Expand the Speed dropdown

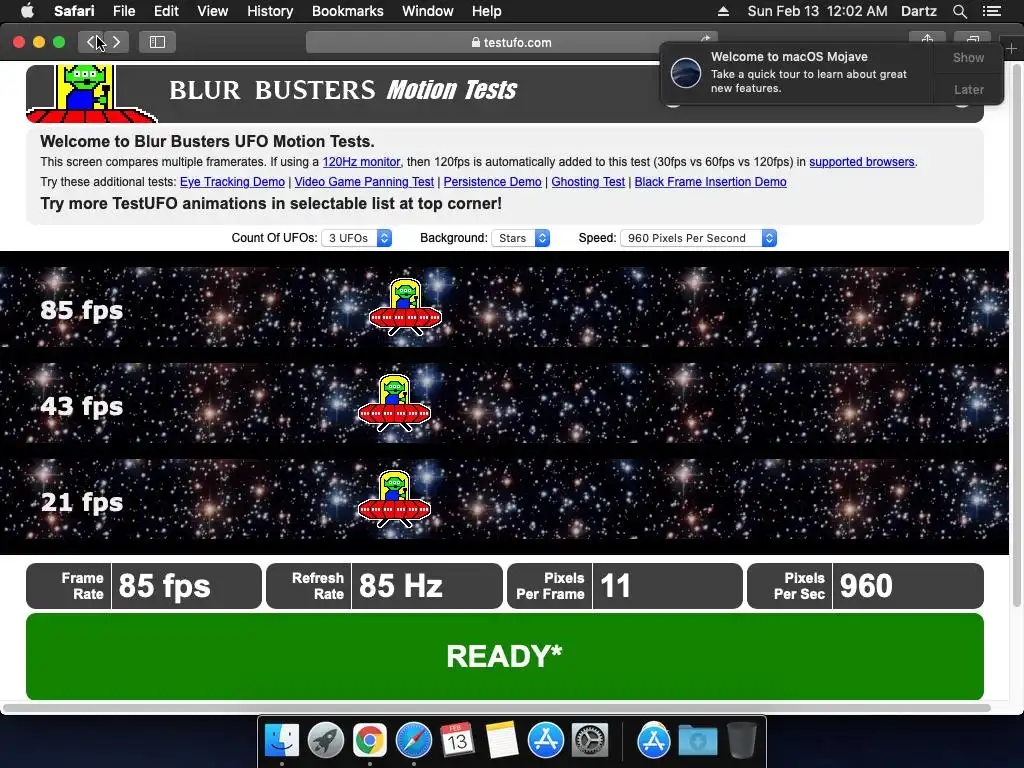(x=698, y=238)
